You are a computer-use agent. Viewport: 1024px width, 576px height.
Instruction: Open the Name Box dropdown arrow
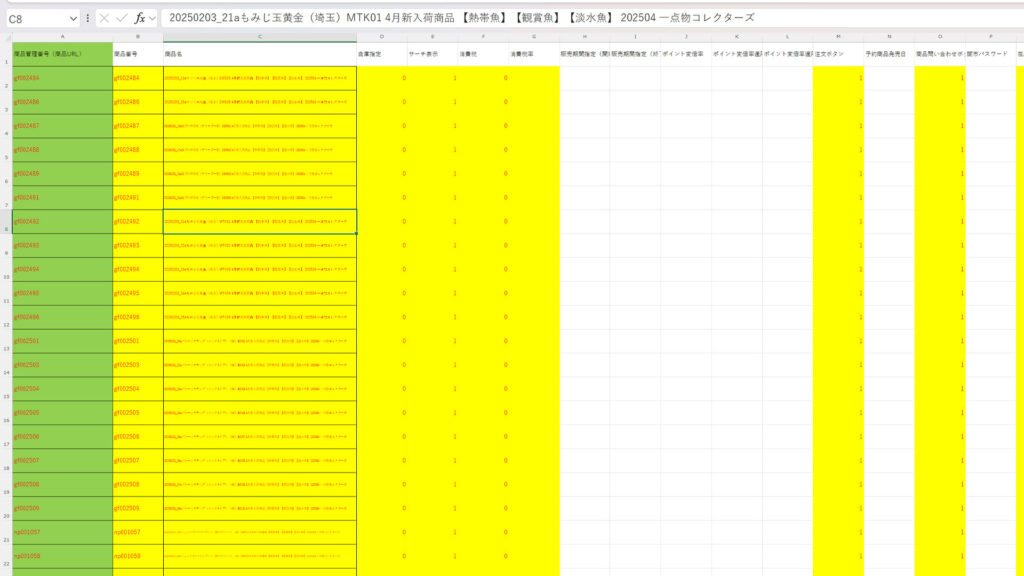[73, 19]
